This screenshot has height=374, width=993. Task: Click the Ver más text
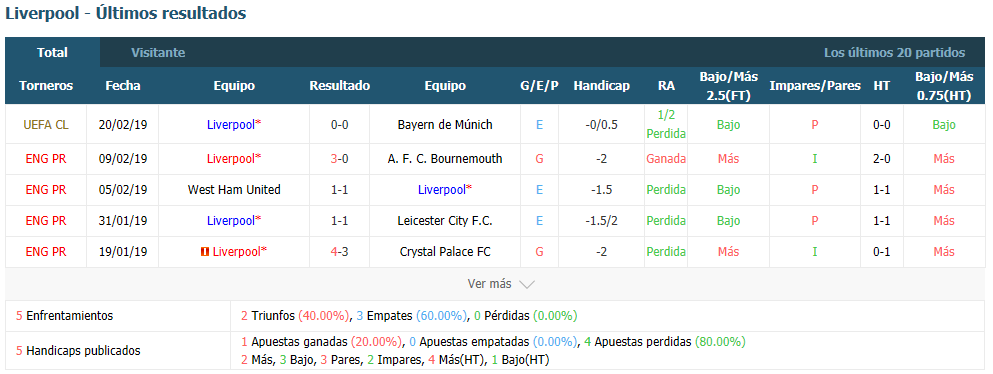pyautogui.click(x=489, y=284)
